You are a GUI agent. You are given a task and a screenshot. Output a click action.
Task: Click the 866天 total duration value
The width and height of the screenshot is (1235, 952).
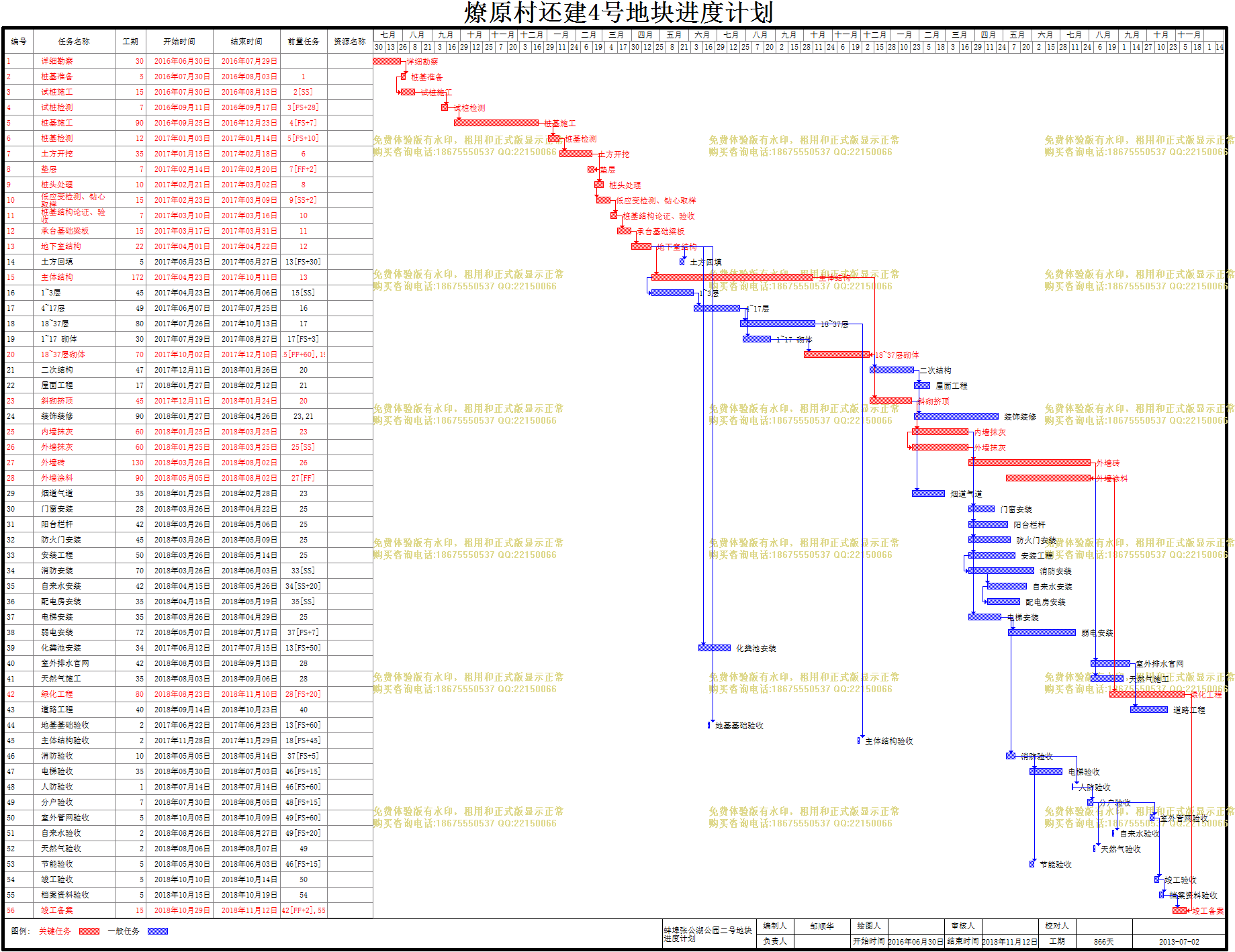coord(1104,942)
